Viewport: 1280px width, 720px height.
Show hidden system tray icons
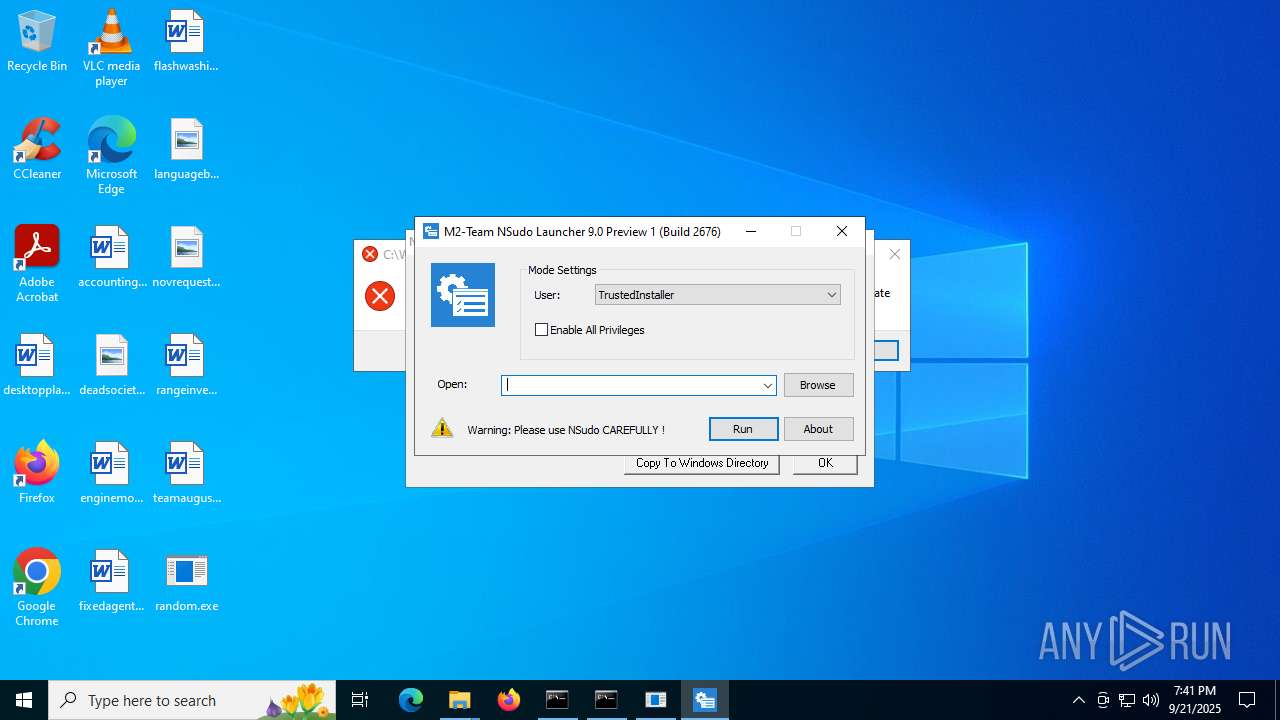coord(1078,700)
